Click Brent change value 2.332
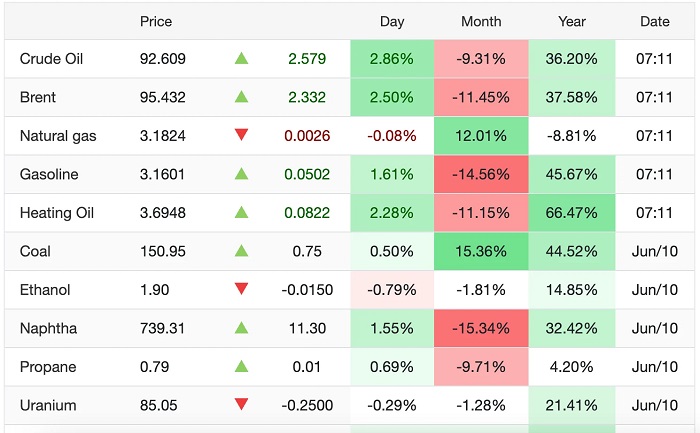Screen dimensions: 700x433 click(307, 97)
